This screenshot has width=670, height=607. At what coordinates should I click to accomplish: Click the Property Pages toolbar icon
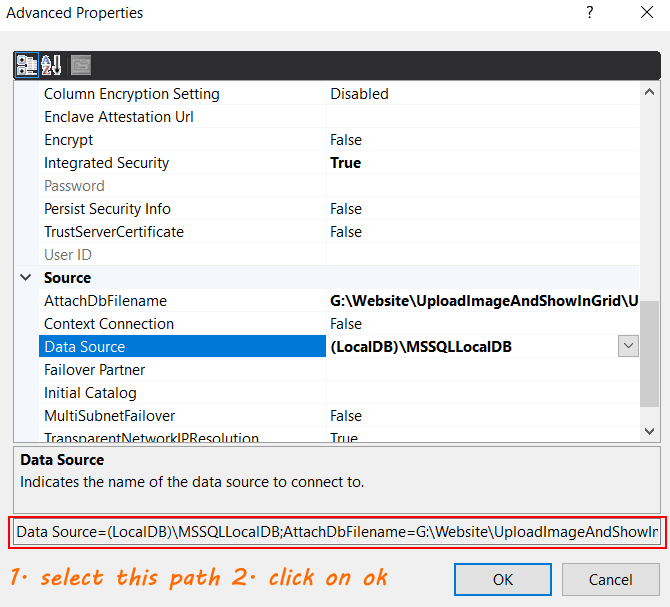coord(80,65)
